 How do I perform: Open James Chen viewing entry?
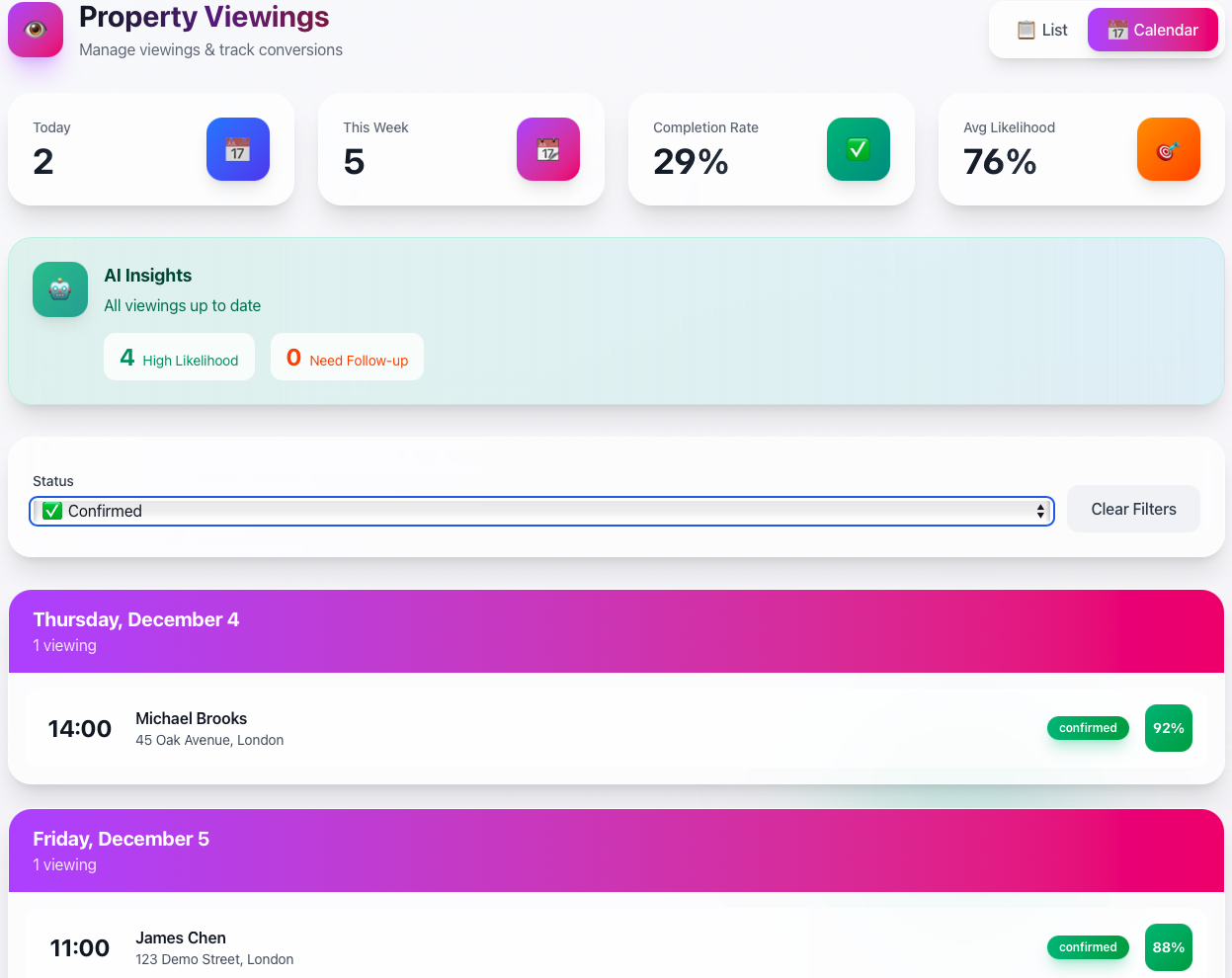pos(181,947)
